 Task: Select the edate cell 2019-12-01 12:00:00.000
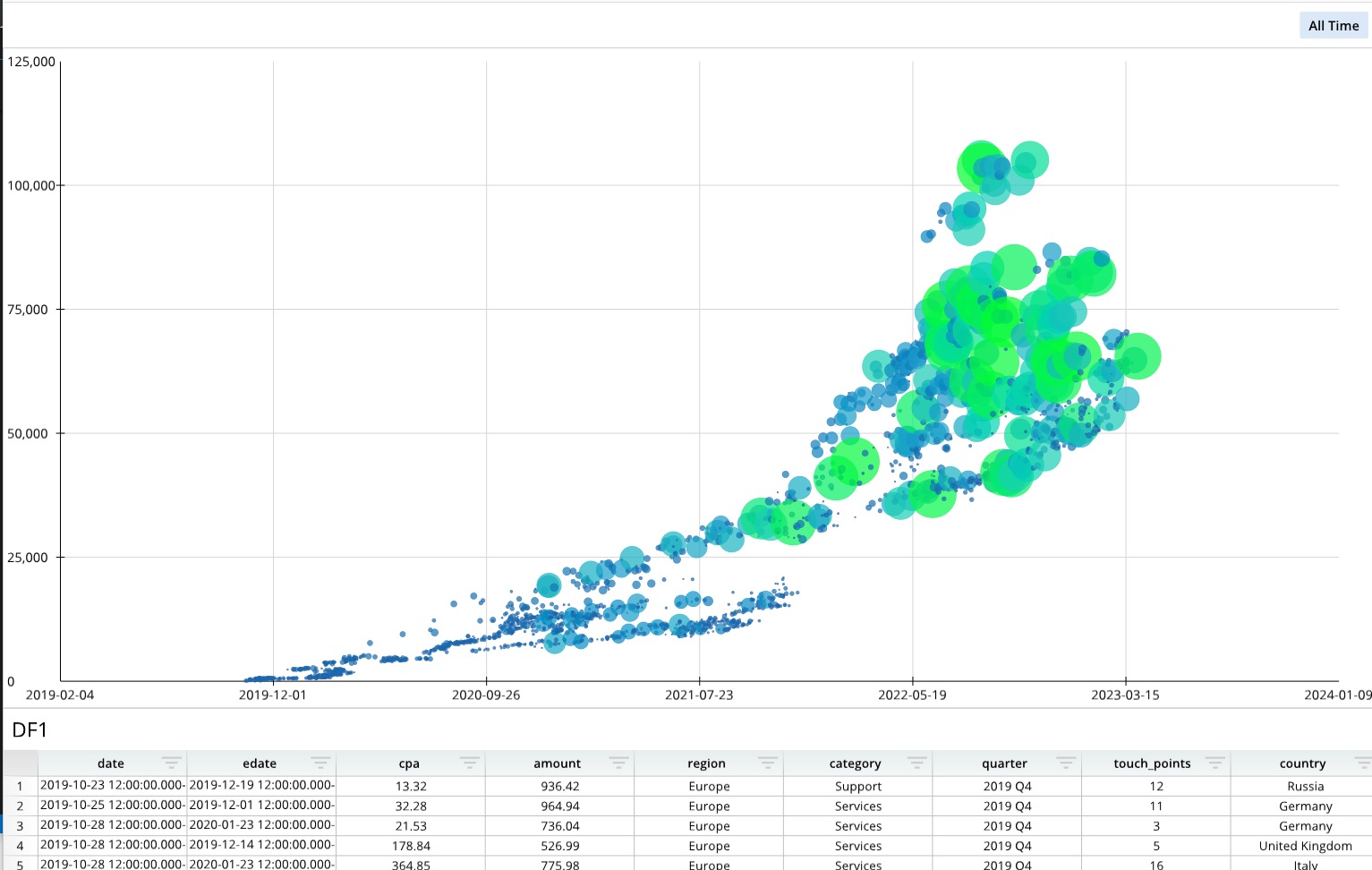[x=261, y=806]
